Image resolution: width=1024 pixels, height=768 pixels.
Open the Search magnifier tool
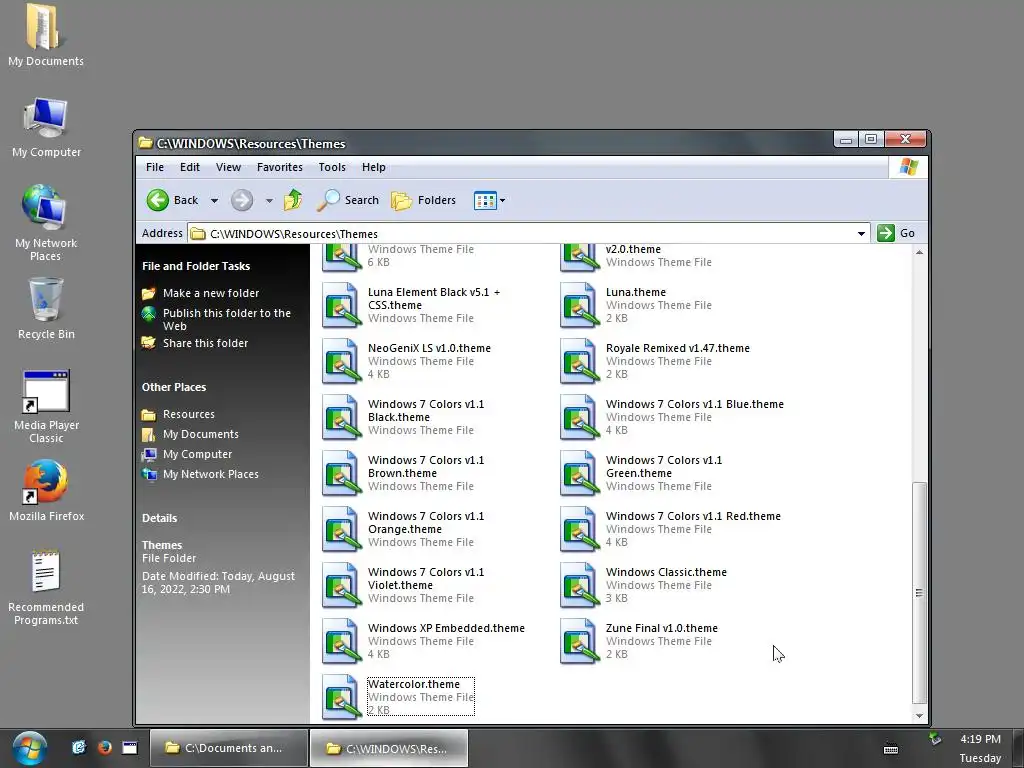[347, 200]
